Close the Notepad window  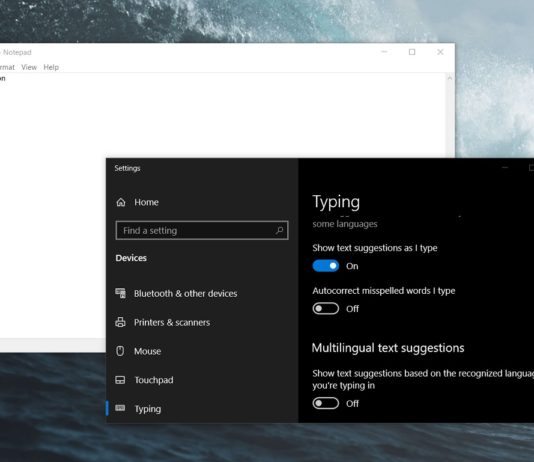tap(440, 52)
